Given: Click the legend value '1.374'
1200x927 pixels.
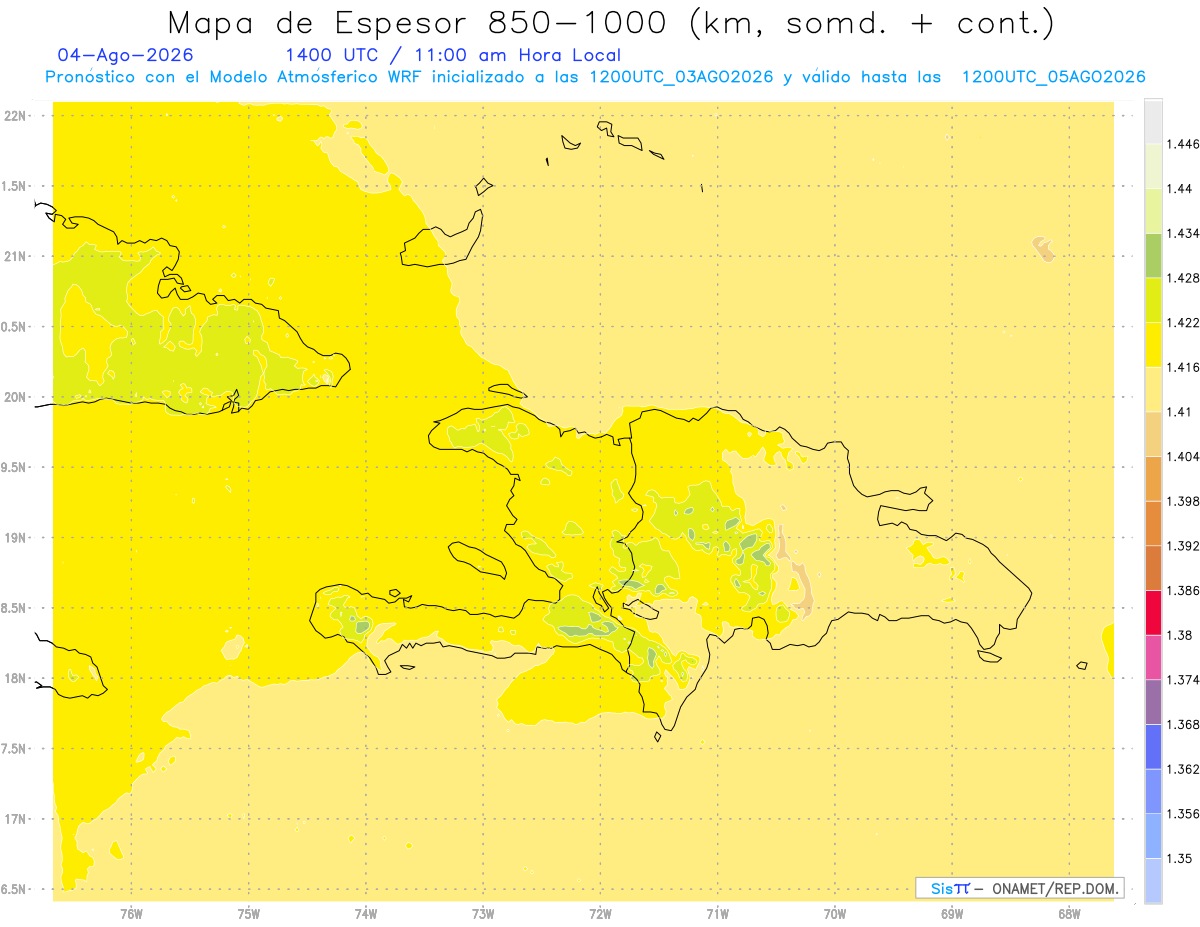Looking at the screenshot, I should [1185, 679].
